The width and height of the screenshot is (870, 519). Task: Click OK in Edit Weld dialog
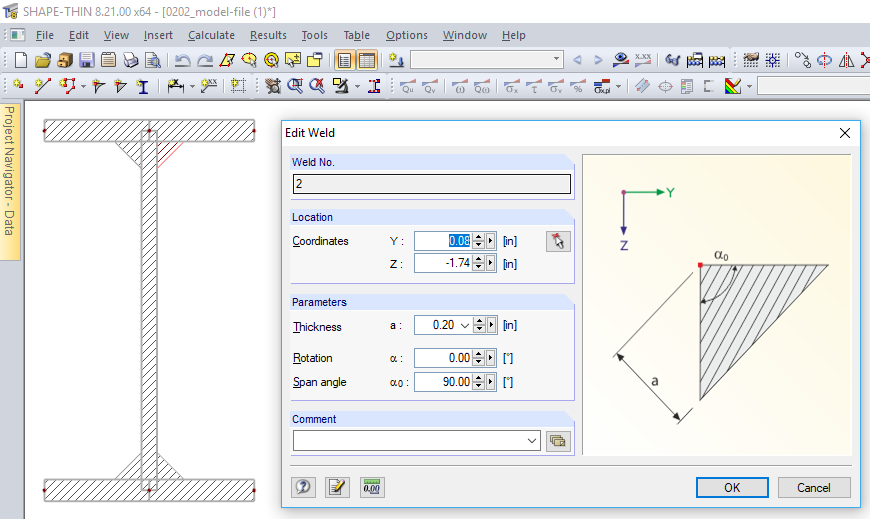732,487
